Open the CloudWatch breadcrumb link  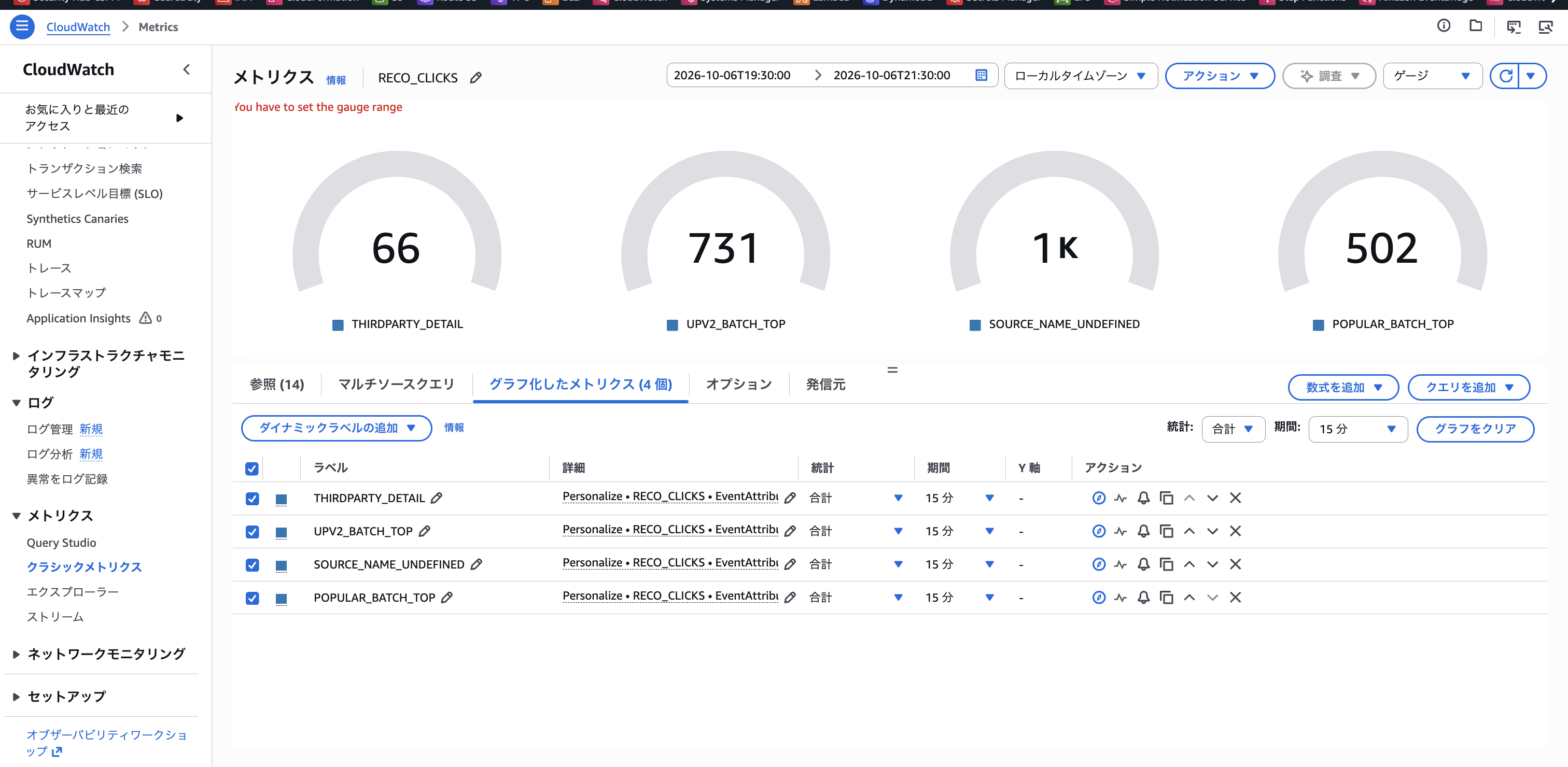pos(78,27)
